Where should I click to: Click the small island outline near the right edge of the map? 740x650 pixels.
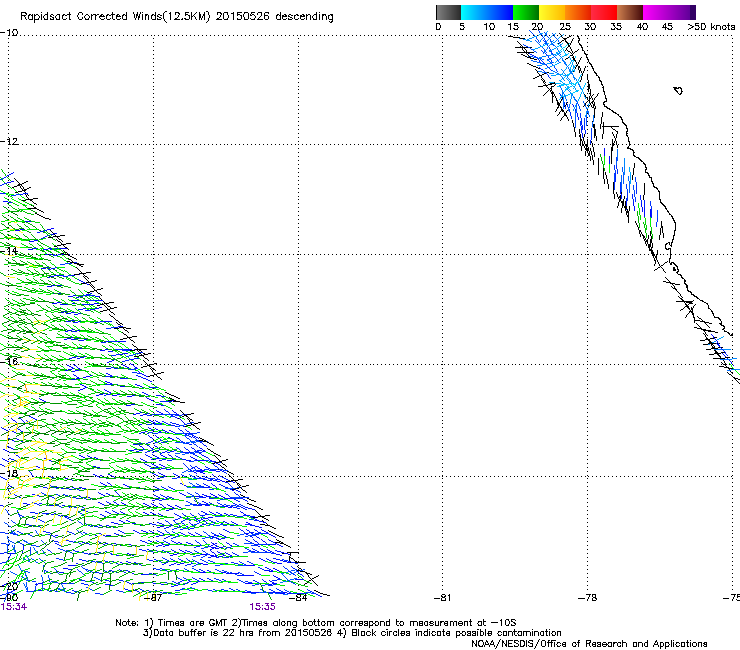678,90
